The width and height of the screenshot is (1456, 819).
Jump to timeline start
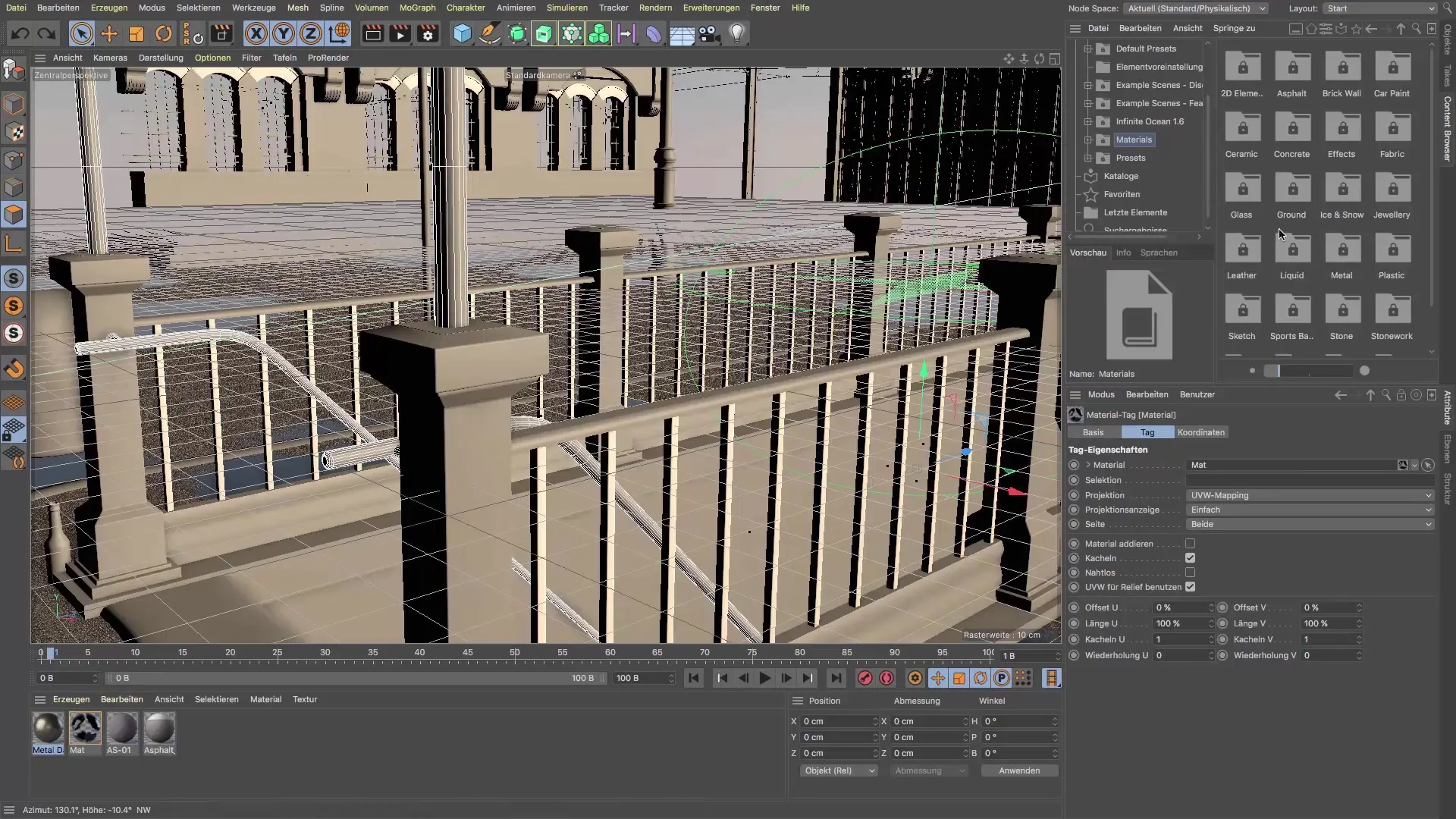pyautogui.click(x=694, y=678)
